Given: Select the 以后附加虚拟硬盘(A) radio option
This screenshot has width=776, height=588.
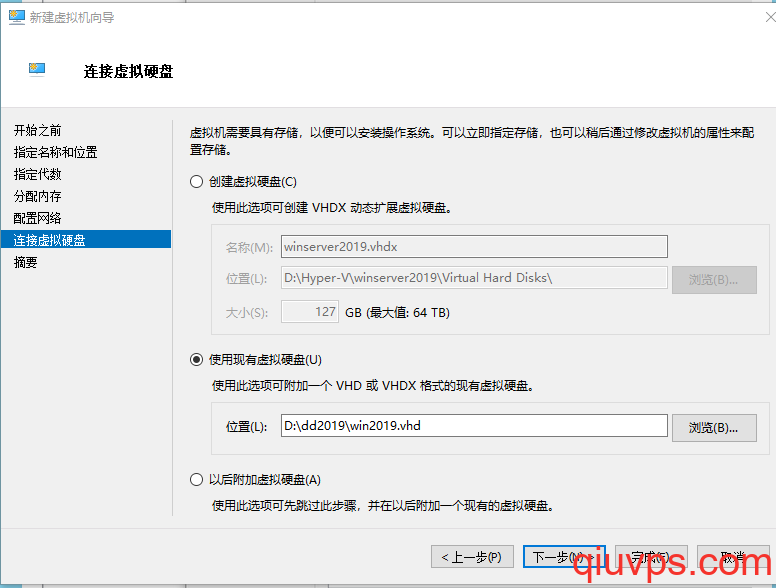Looking at the screenshot, I should pos(196,480).
